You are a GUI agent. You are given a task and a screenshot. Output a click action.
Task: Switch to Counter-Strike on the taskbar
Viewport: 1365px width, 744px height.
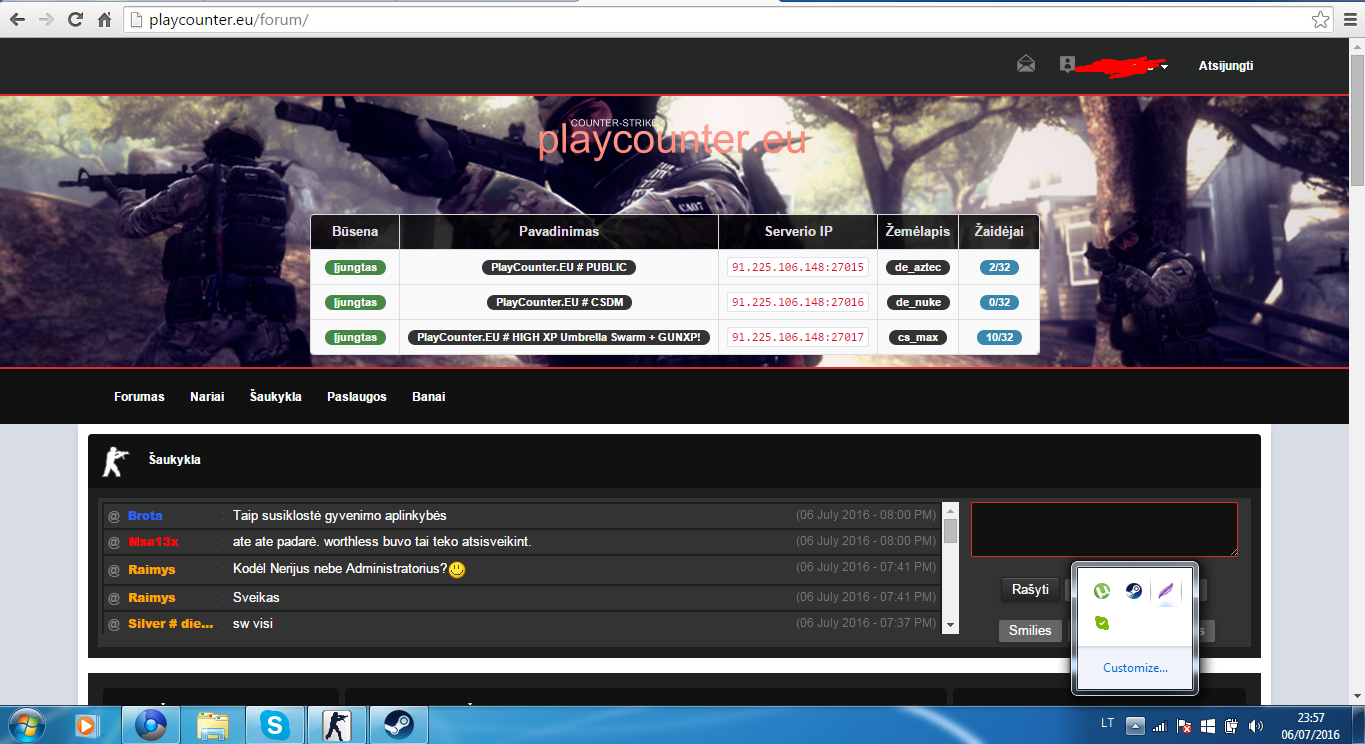[x=337, y=724]
